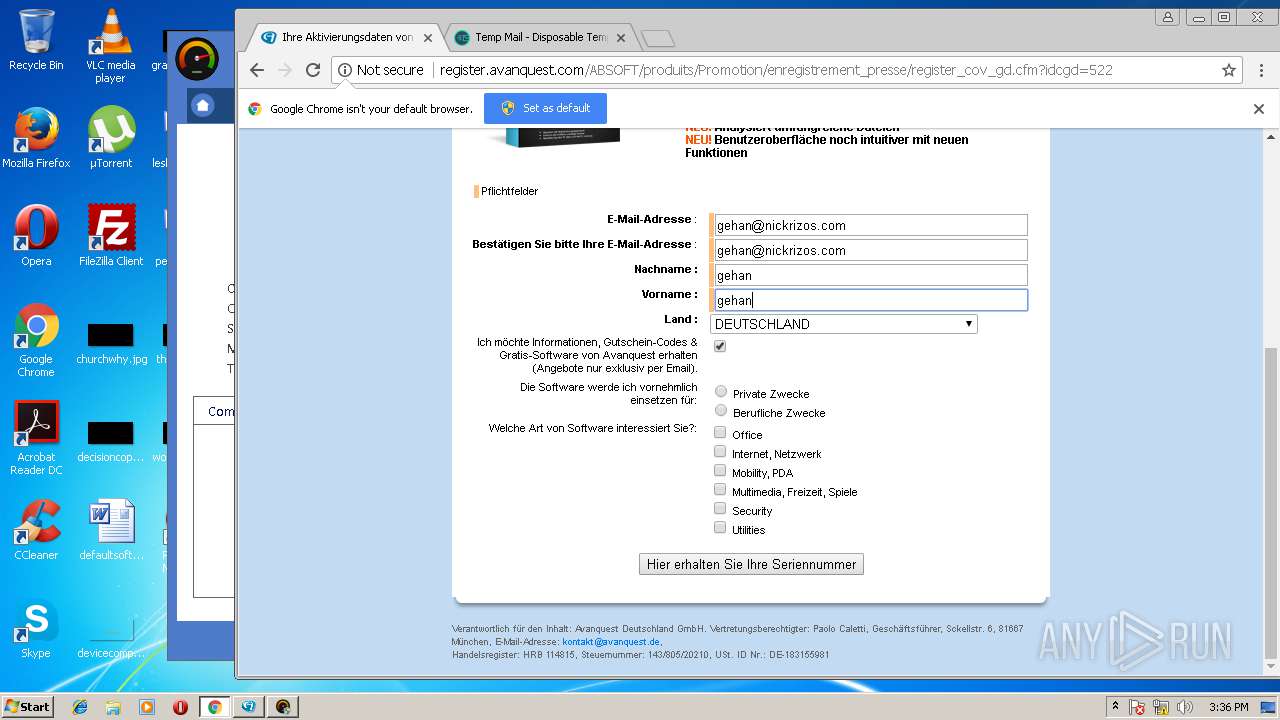Check the Mobility, PDA checkbox
Viewport: 1280px width, 720px height.
[x=720, y=470]
